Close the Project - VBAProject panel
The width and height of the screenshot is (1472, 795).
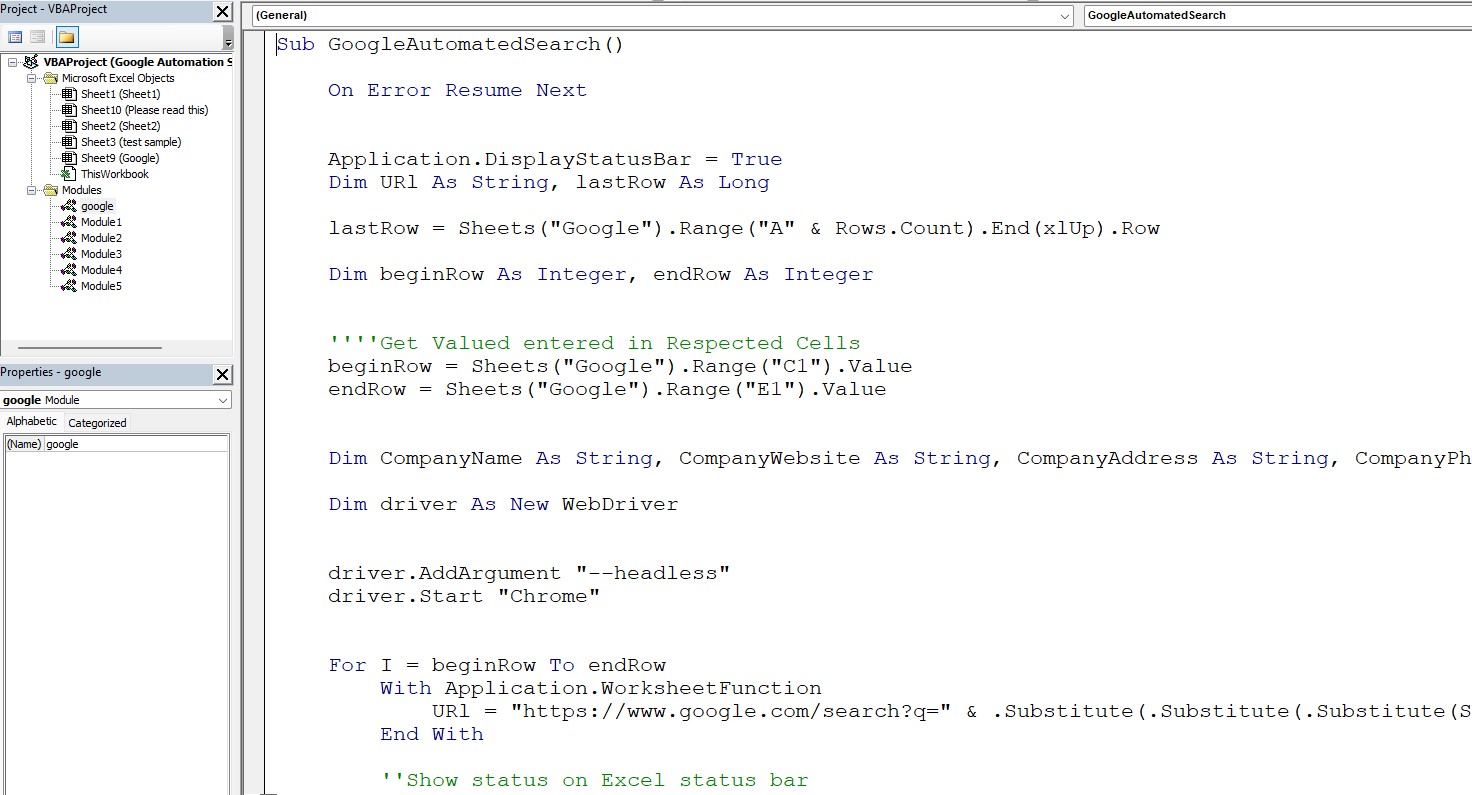(223, 12)
